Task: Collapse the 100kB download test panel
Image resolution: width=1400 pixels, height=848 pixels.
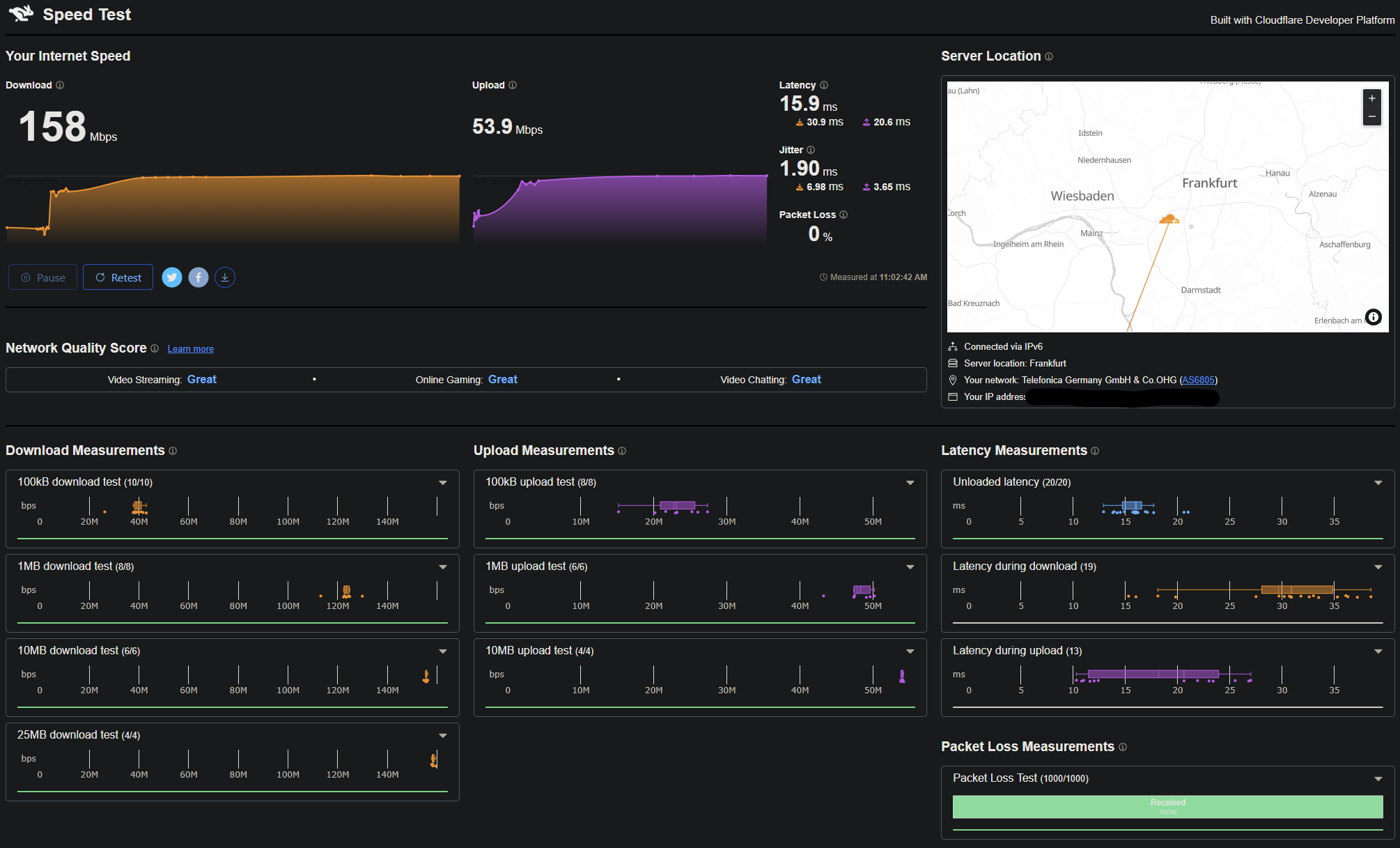Action: click(443, 482)
